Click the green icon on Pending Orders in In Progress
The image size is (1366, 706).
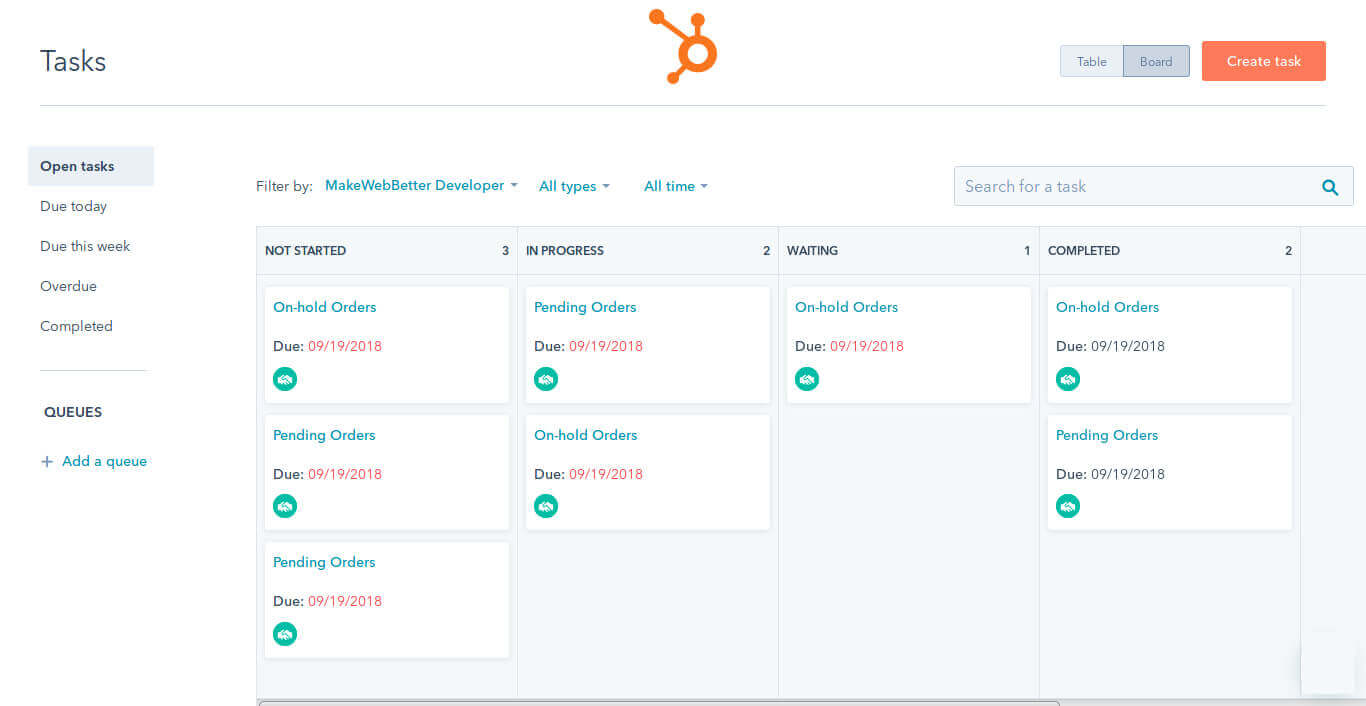546,379
